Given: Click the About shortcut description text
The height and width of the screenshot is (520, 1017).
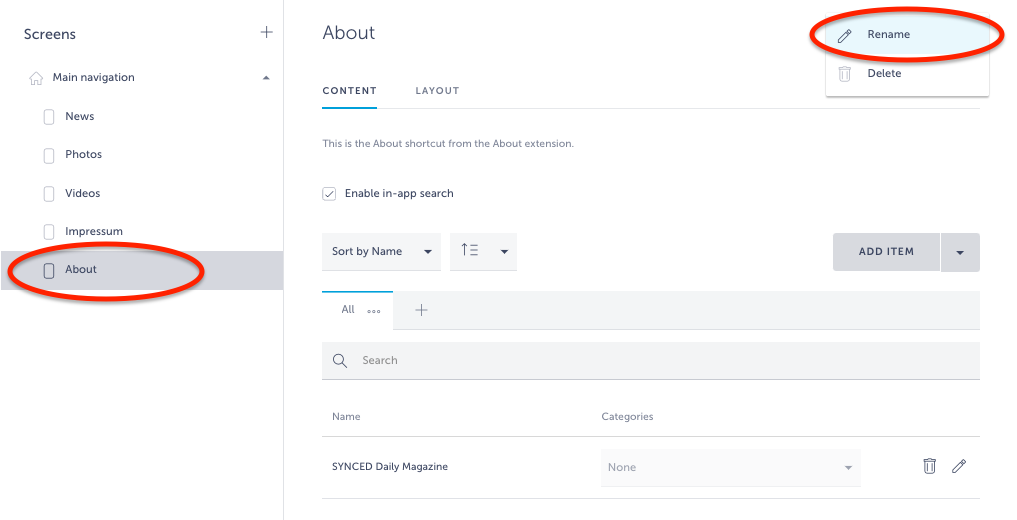Looking at the screenshot, I should (448, 143).
